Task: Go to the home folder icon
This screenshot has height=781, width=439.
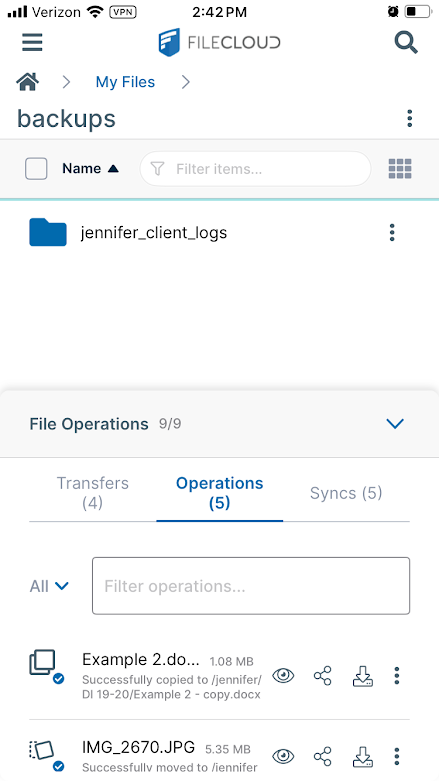Action: (x=28, y=82)
